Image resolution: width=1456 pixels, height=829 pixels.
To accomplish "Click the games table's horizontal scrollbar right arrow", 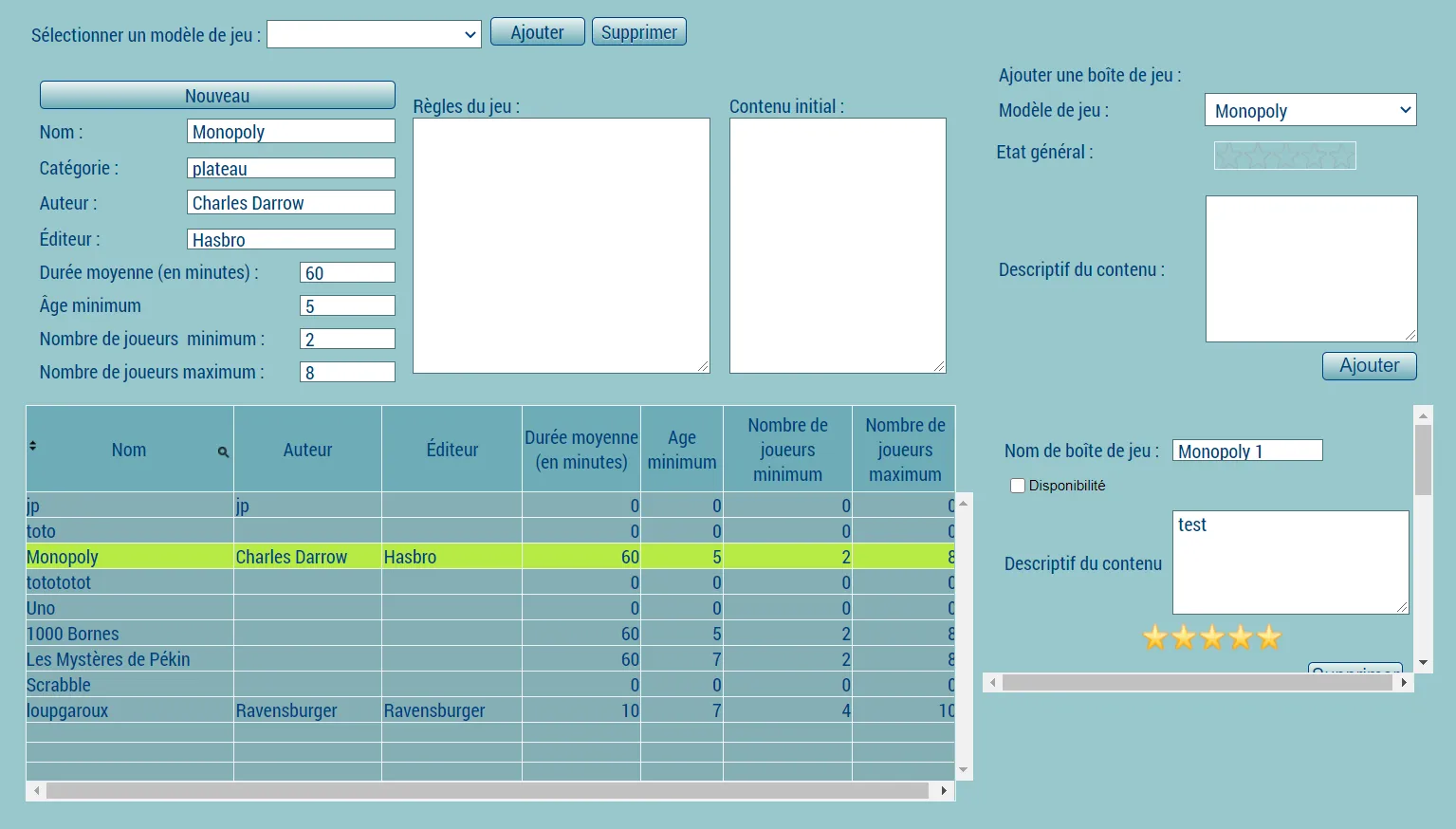I will (x=944, y=790).
